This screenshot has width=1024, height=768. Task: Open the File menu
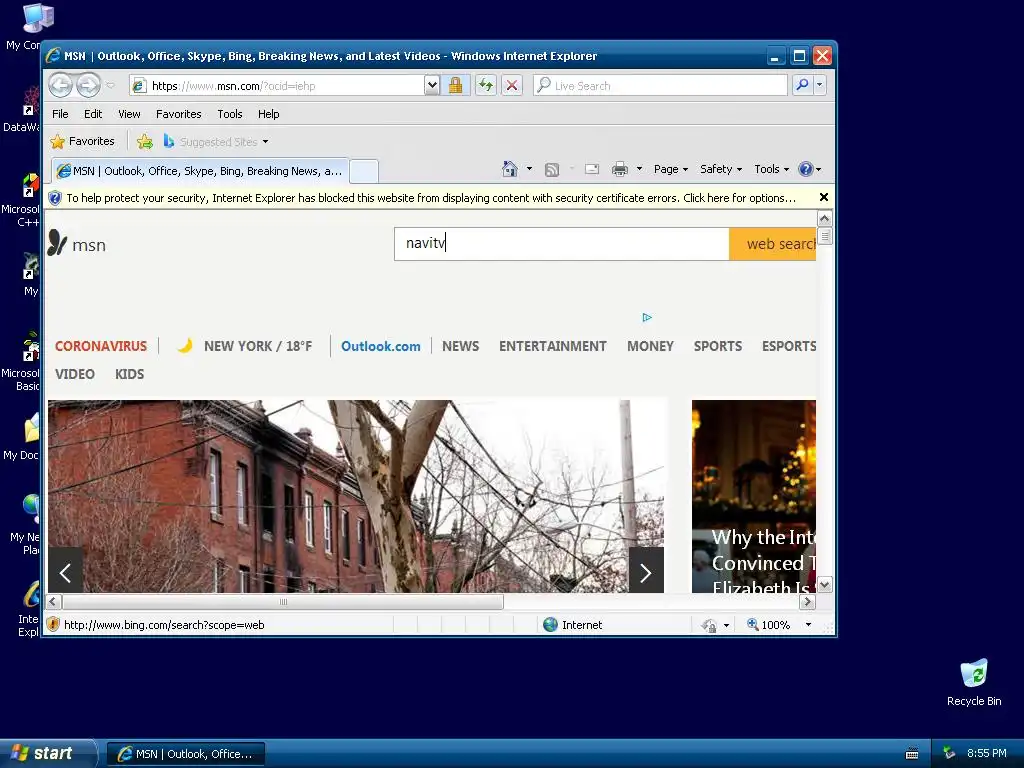60,114
